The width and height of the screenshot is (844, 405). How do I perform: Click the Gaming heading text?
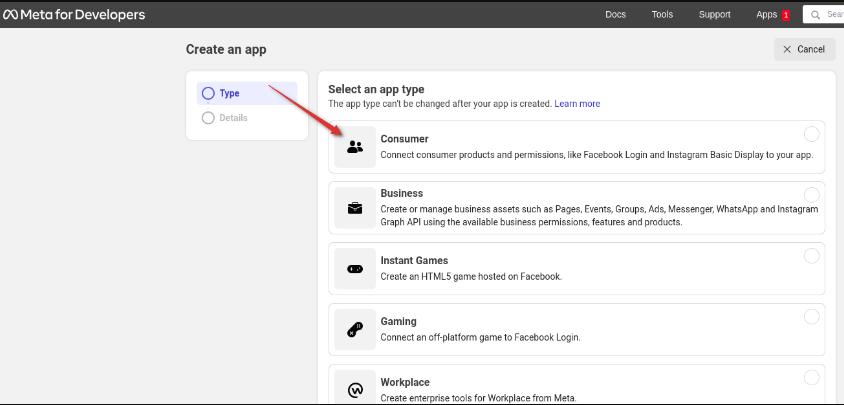[398, 322]
